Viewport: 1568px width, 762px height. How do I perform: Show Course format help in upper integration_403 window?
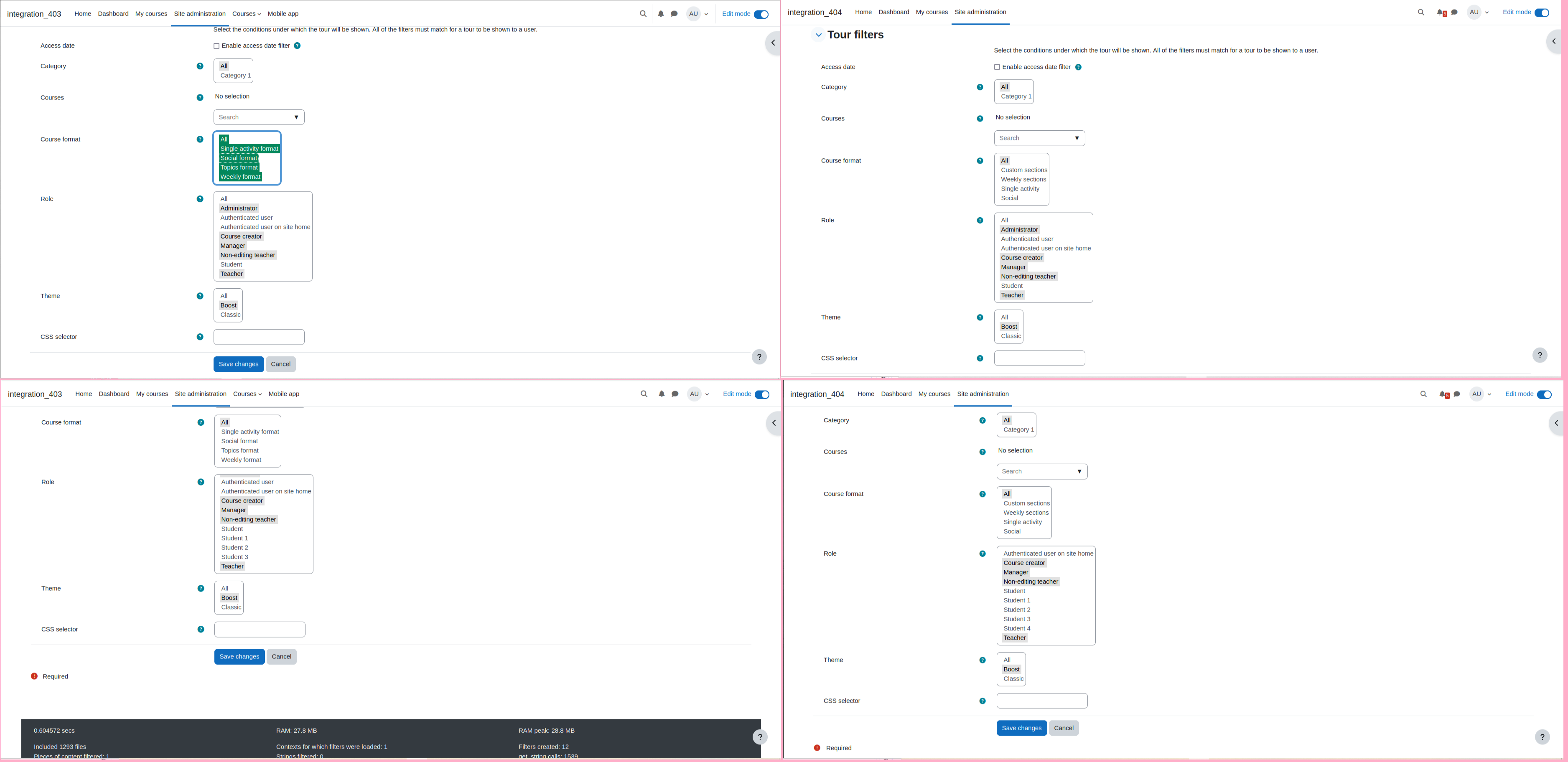tap(200, 140)
